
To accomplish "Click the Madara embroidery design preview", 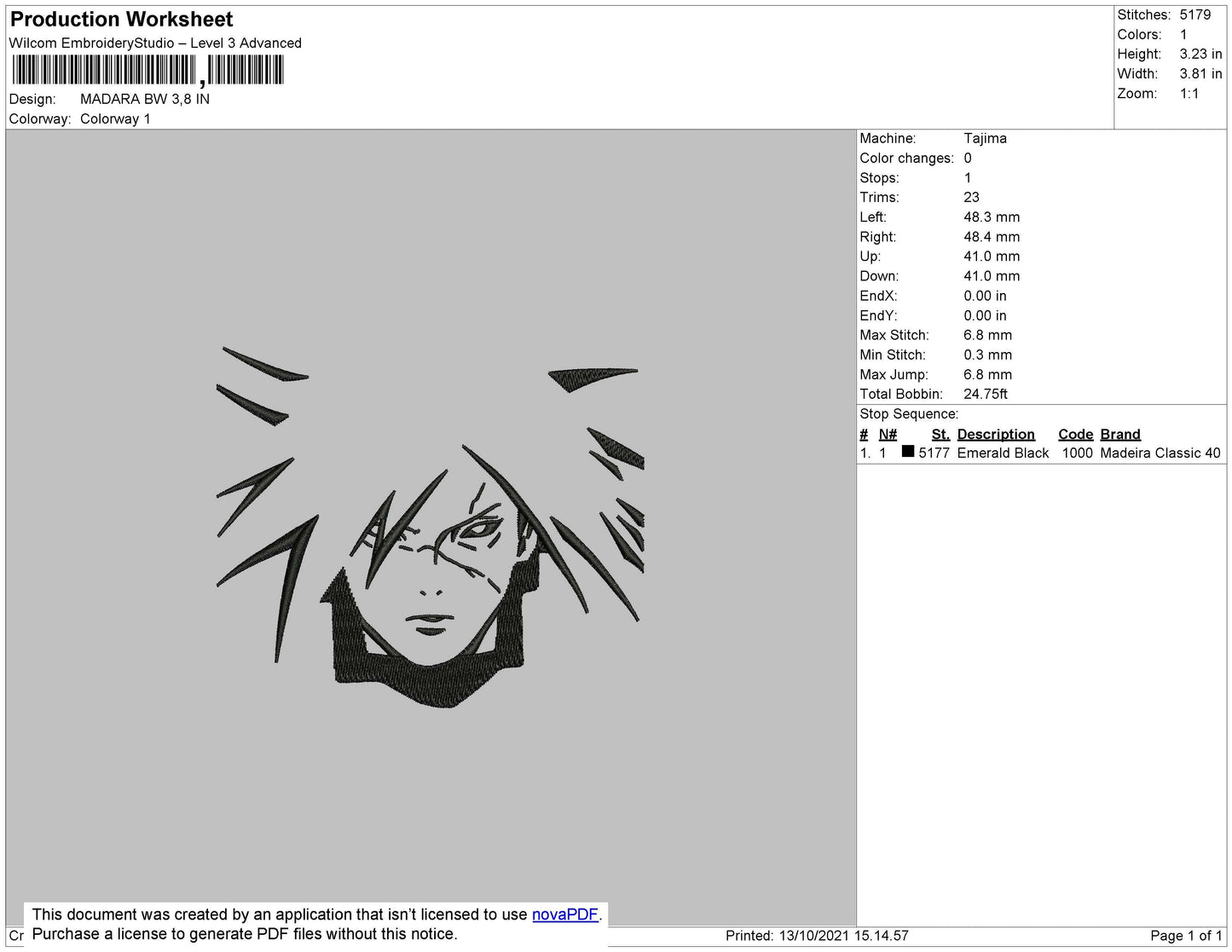I will [431, 528].
